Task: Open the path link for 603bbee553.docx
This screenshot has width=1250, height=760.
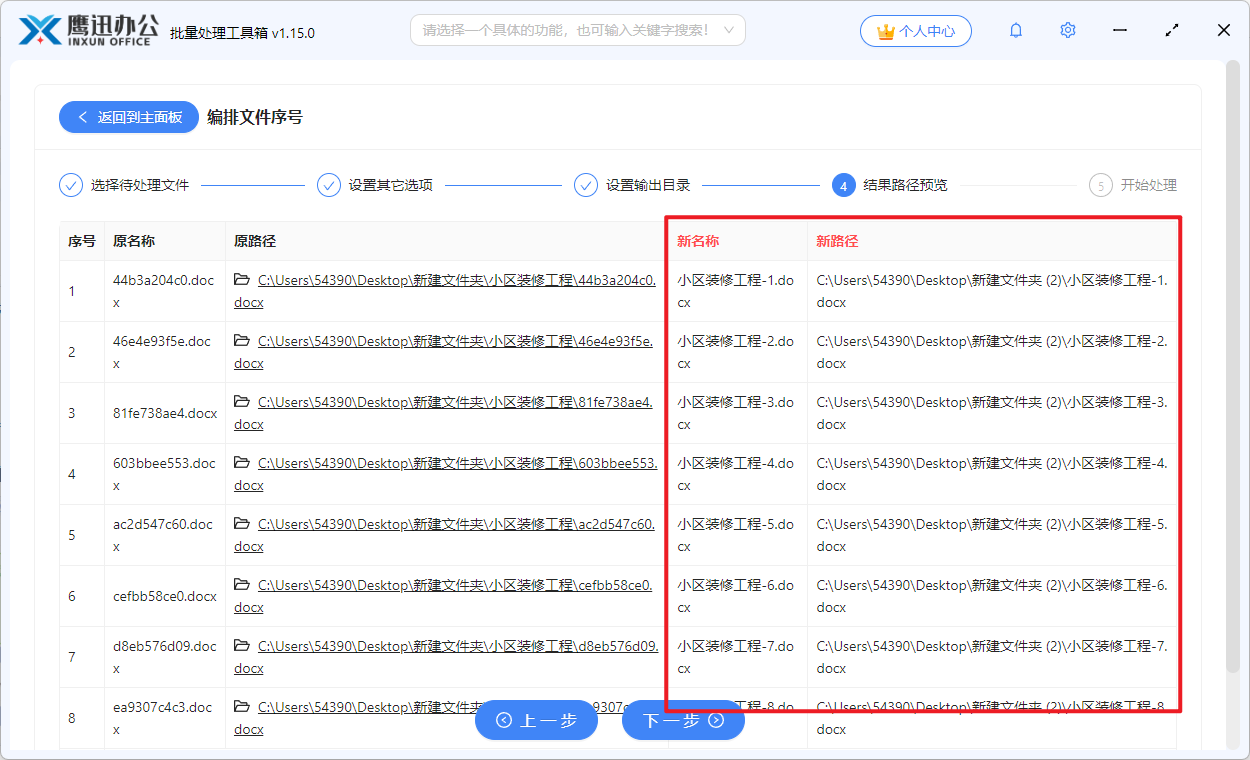Action: 450,464
